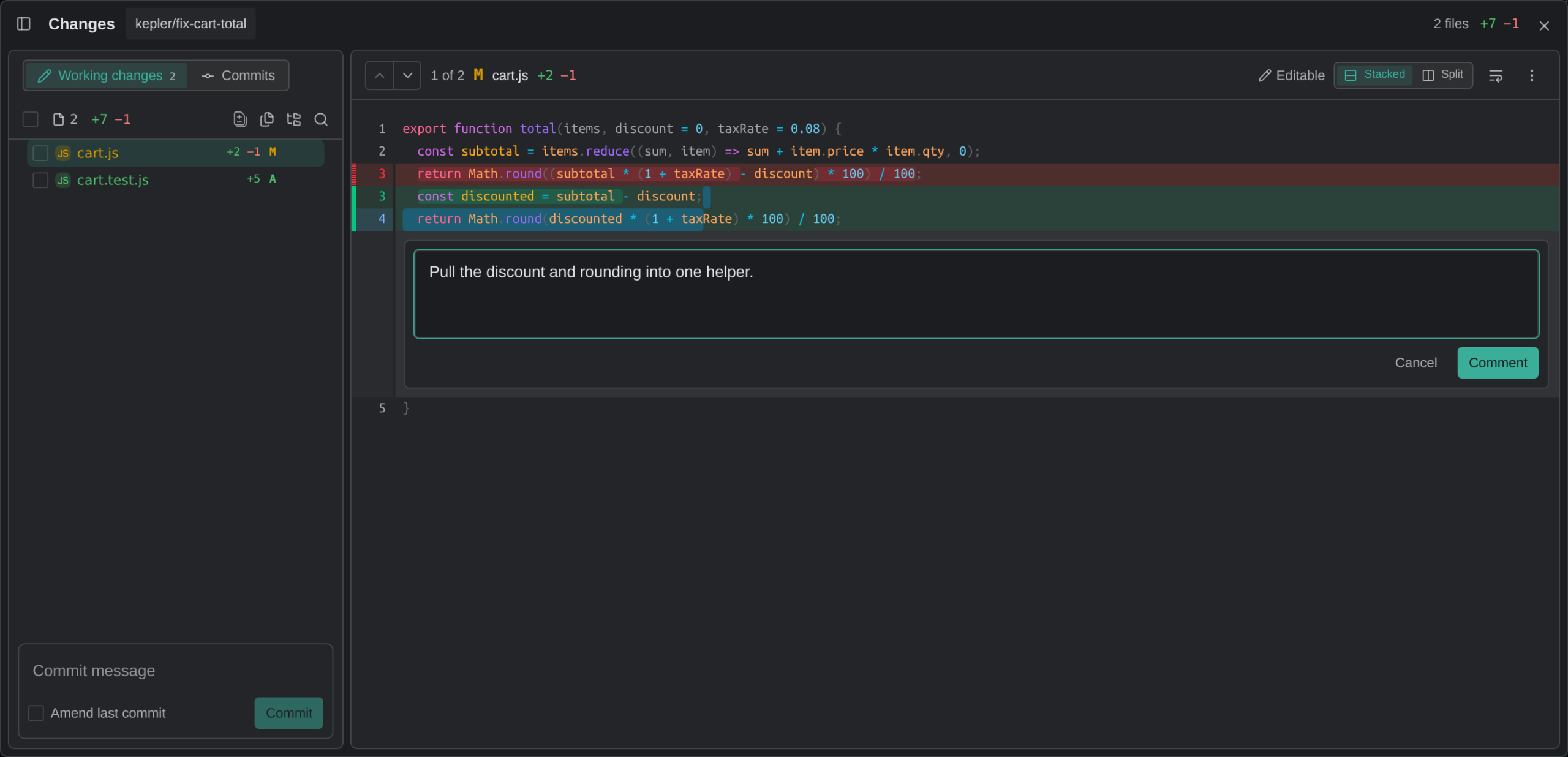Click the add-file document icon
This screenshot has width=1568, height=757.
click(240, 119)
